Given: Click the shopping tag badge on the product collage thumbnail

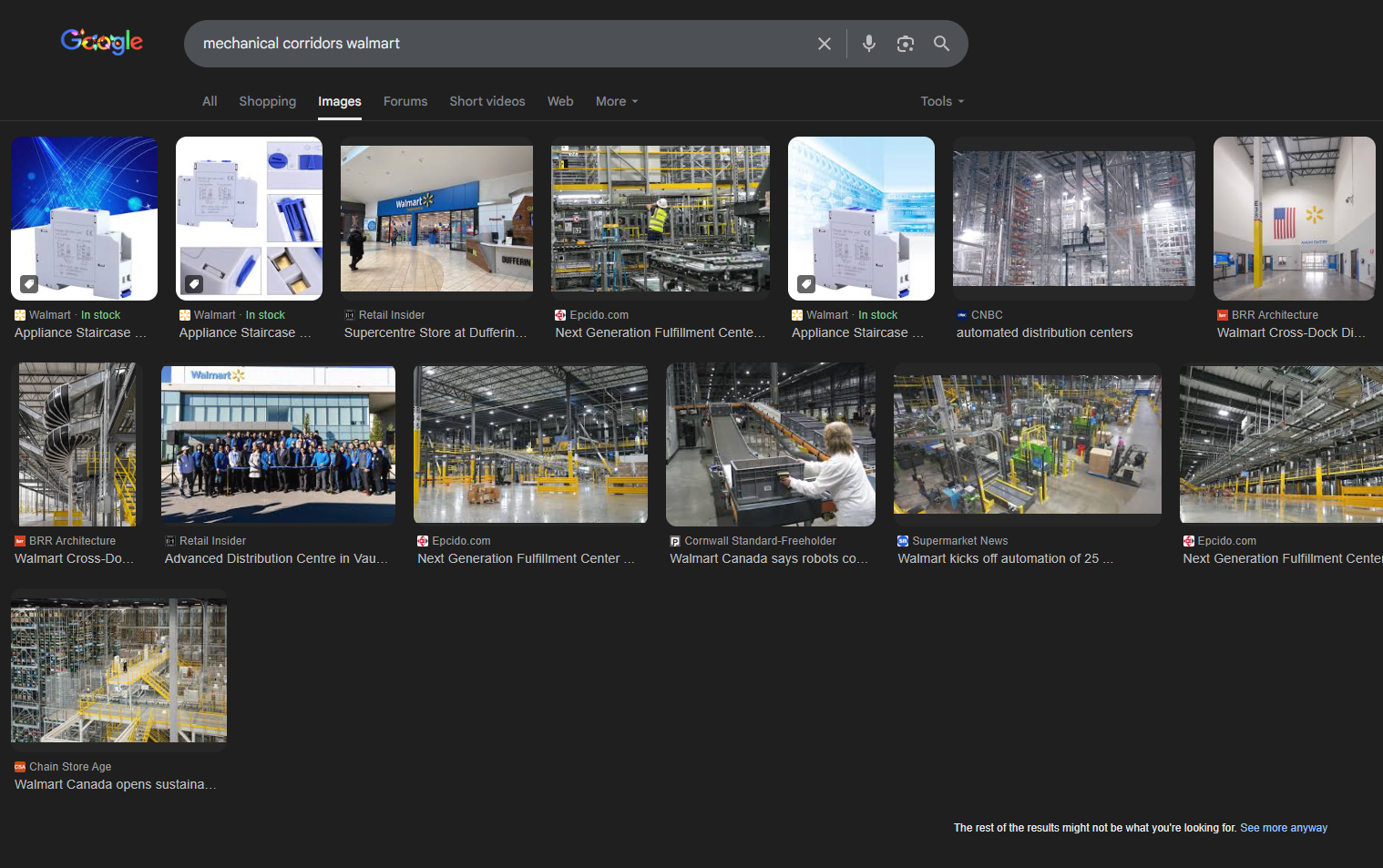Looking at the screenshot, I should pos(194,284).
